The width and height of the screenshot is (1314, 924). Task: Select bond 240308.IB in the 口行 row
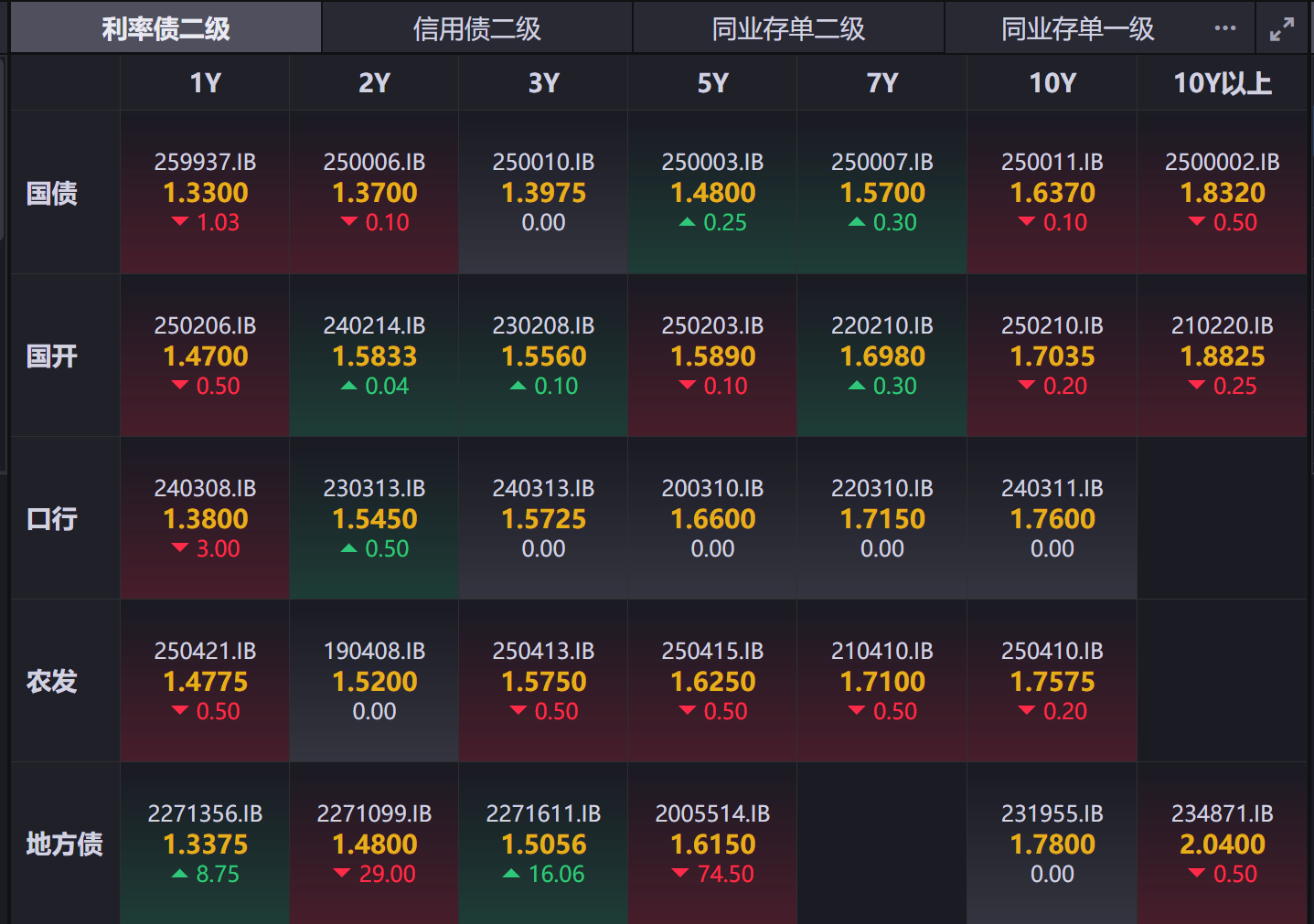click(x=204, y=518)
